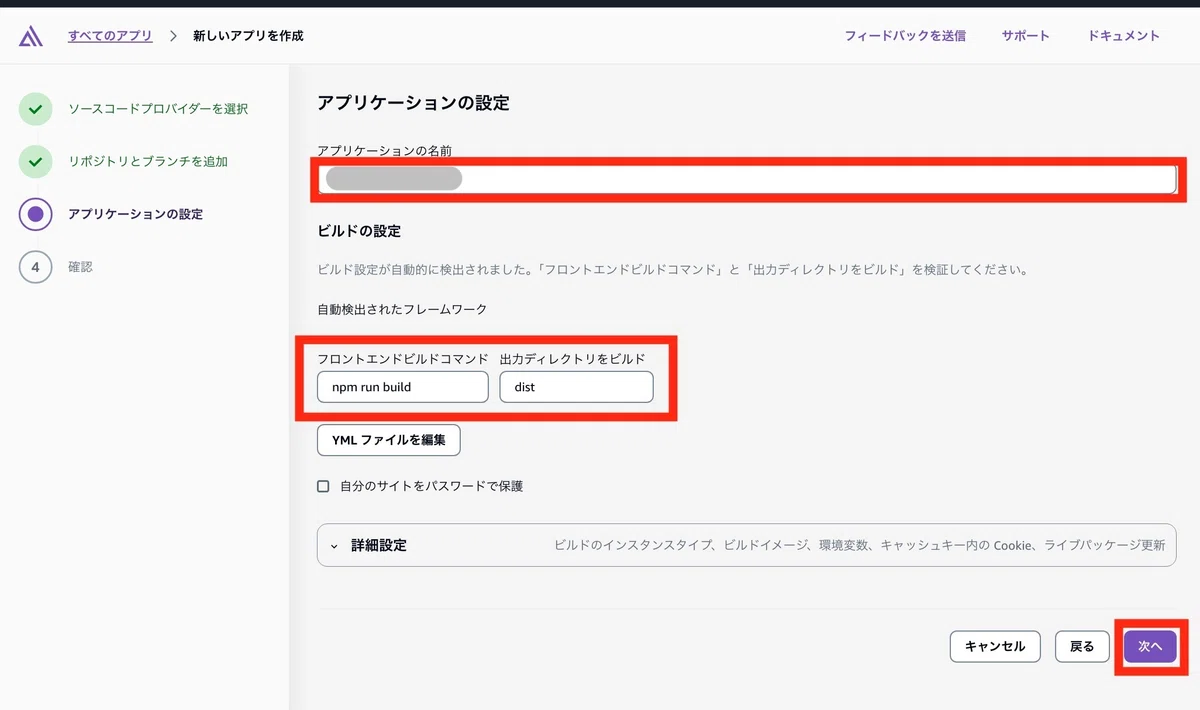
Task: Click the ビルドの設定 heading
Action: 359,231
